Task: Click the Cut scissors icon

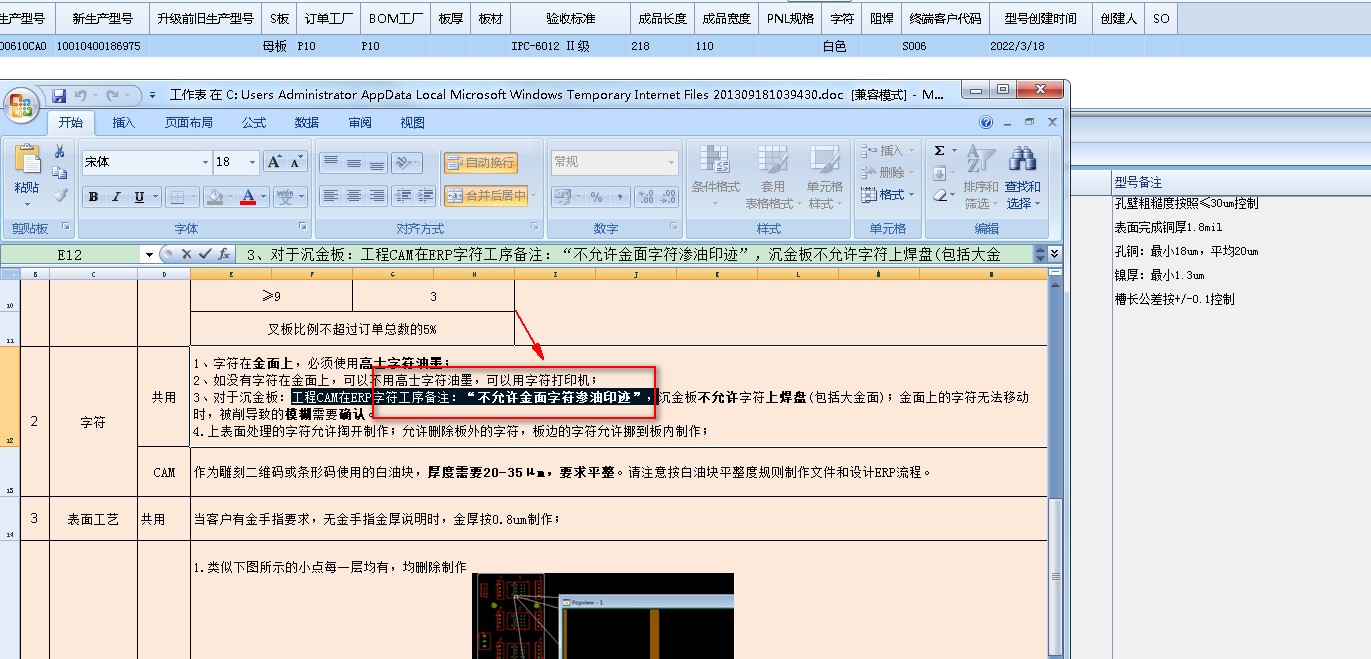Action: tap(59, 151)
